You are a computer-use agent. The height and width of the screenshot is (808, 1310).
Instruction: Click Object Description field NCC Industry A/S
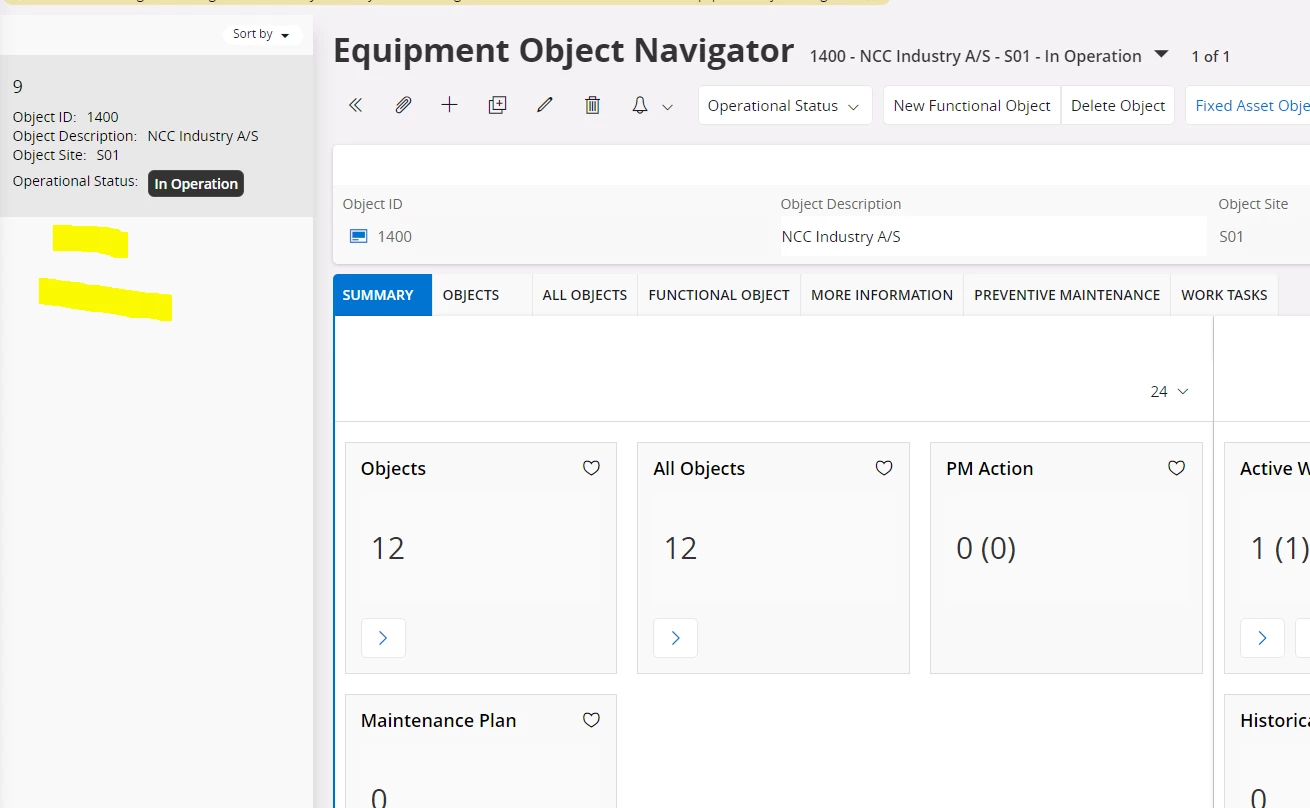click(993, 237)
